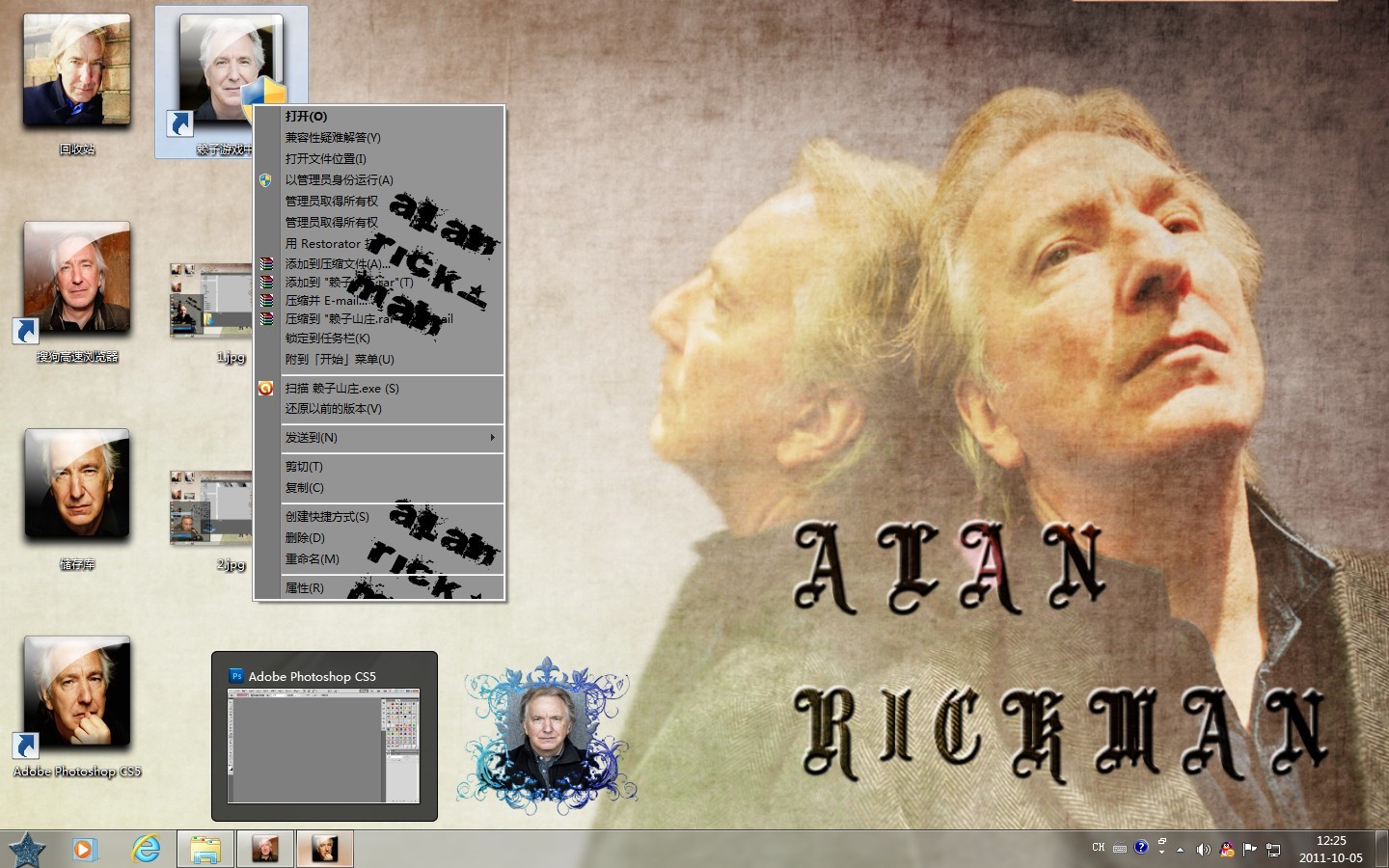Show hidden tray icons with the up arrow

[x=1180, y=850]
